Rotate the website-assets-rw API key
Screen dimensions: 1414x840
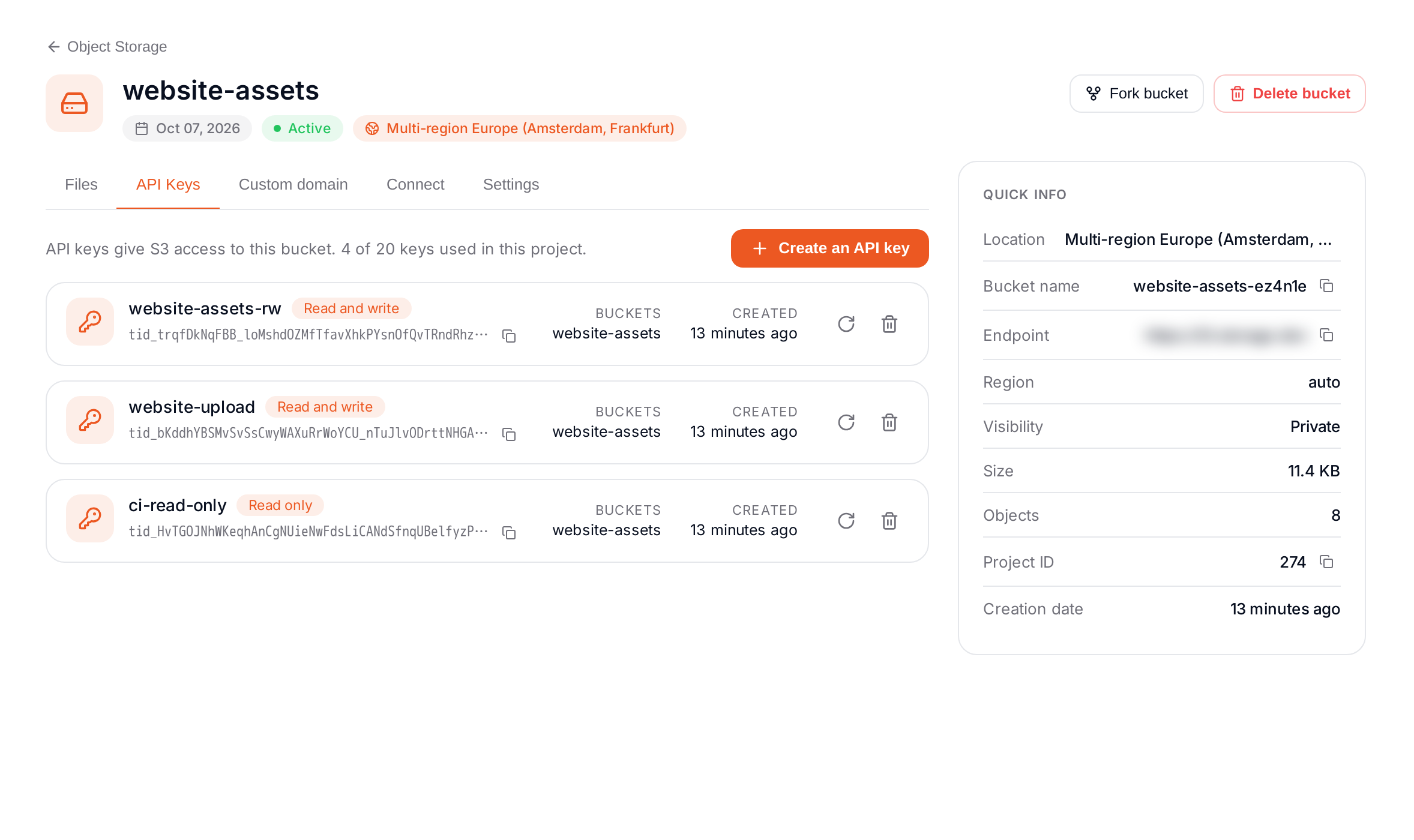pyautogui.click(x=846, y=324)
